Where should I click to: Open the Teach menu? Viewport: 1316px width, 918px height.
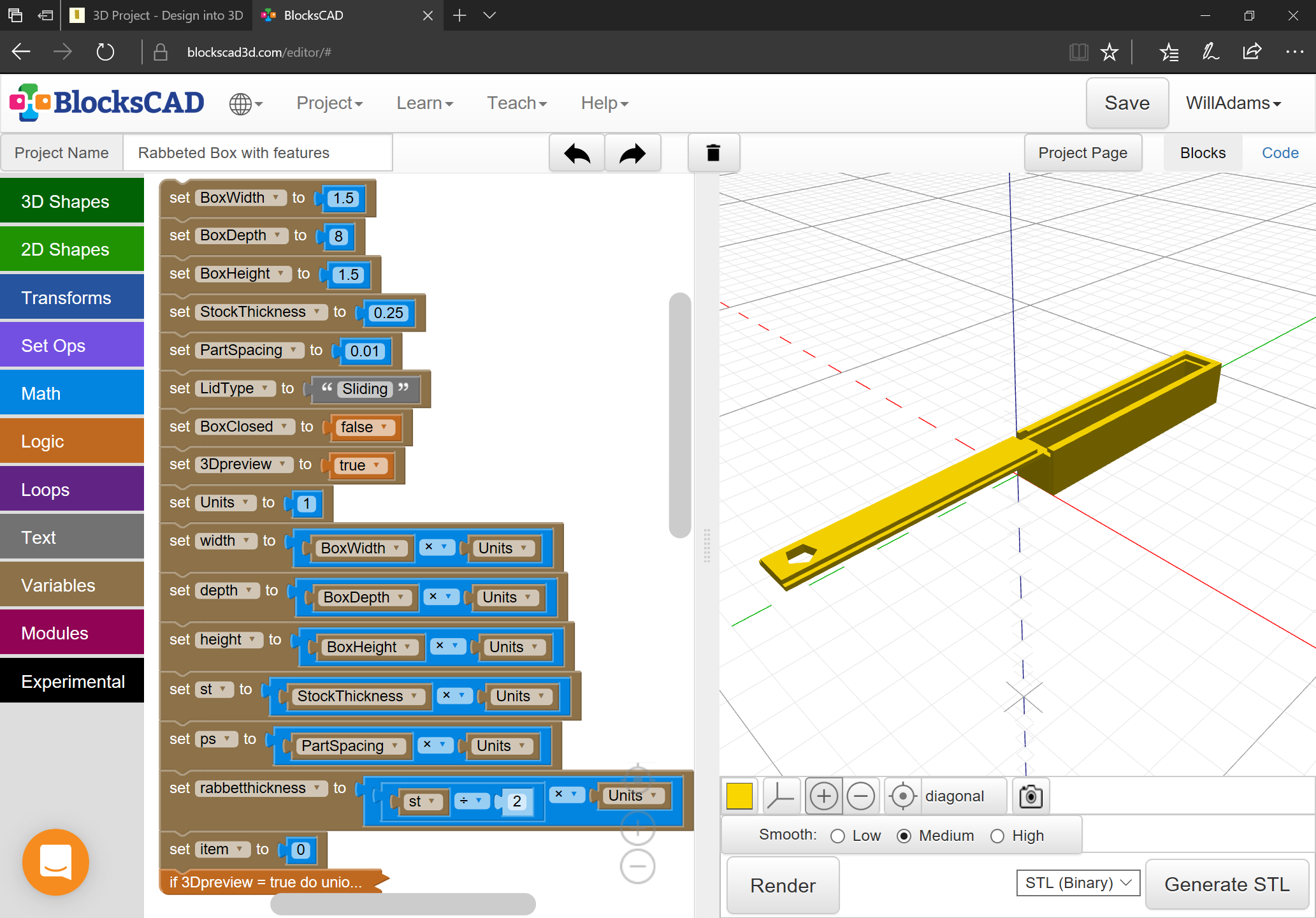click(x=517, y=103)
